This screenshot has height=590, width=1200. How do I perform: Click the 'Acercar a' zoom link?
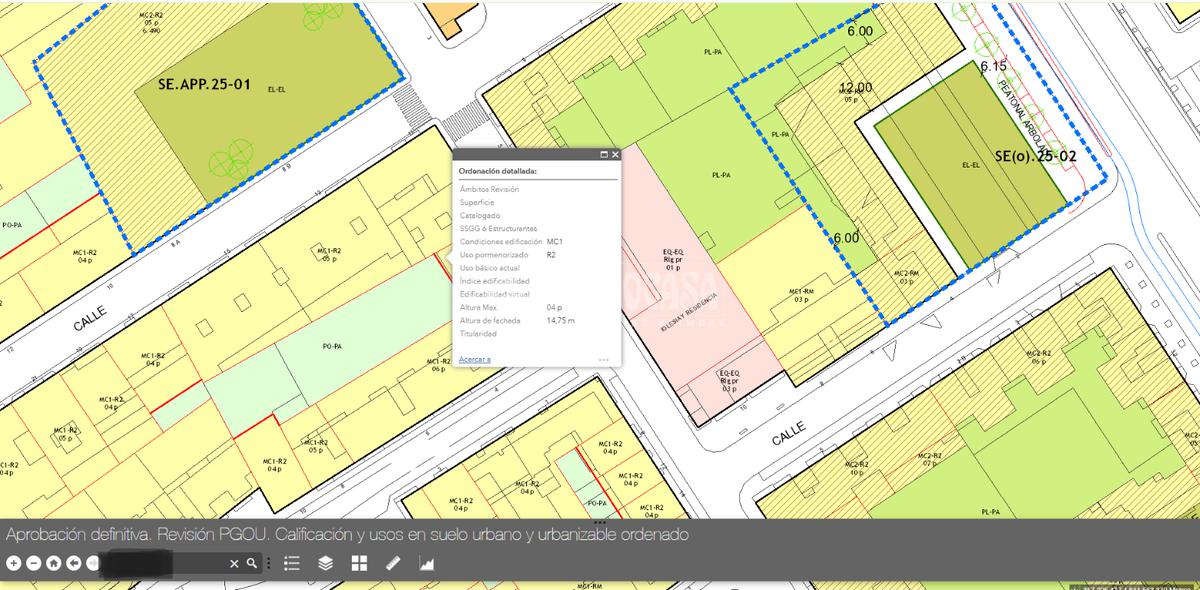tap(475, 359)
